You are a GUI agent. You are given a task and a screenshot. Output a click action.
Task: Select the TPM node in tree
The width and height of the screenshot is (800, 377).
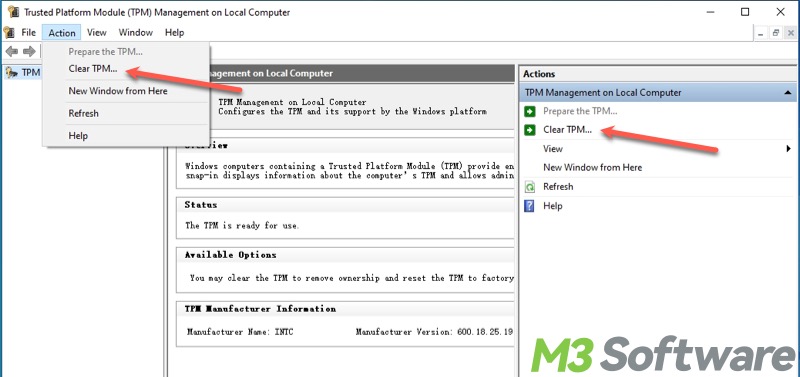click(x=31, y=73)
